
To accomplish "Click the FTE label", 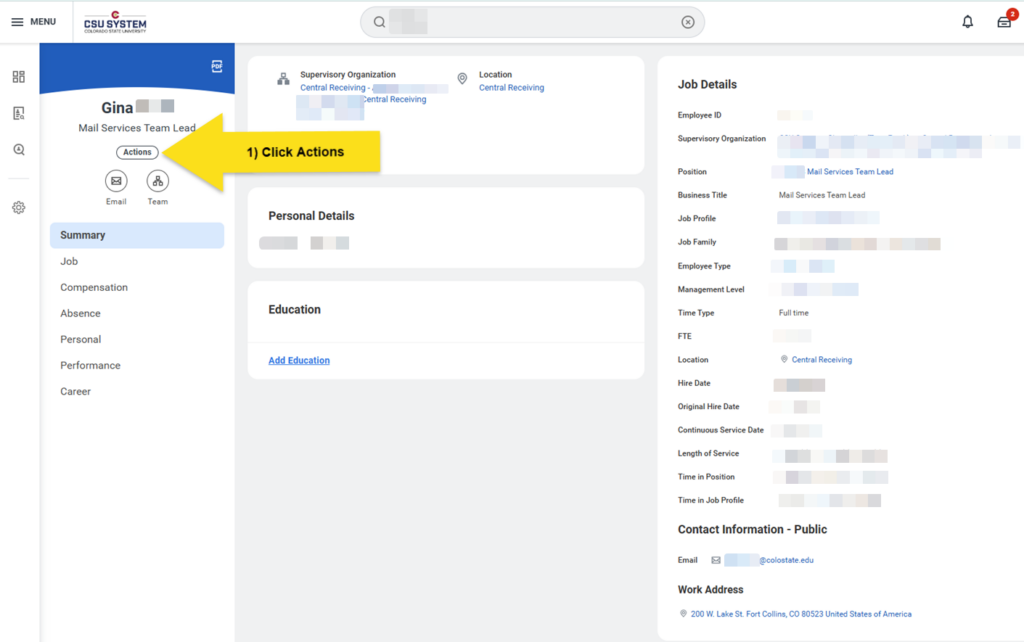I will pyautogui.click(x=684, y=336).
